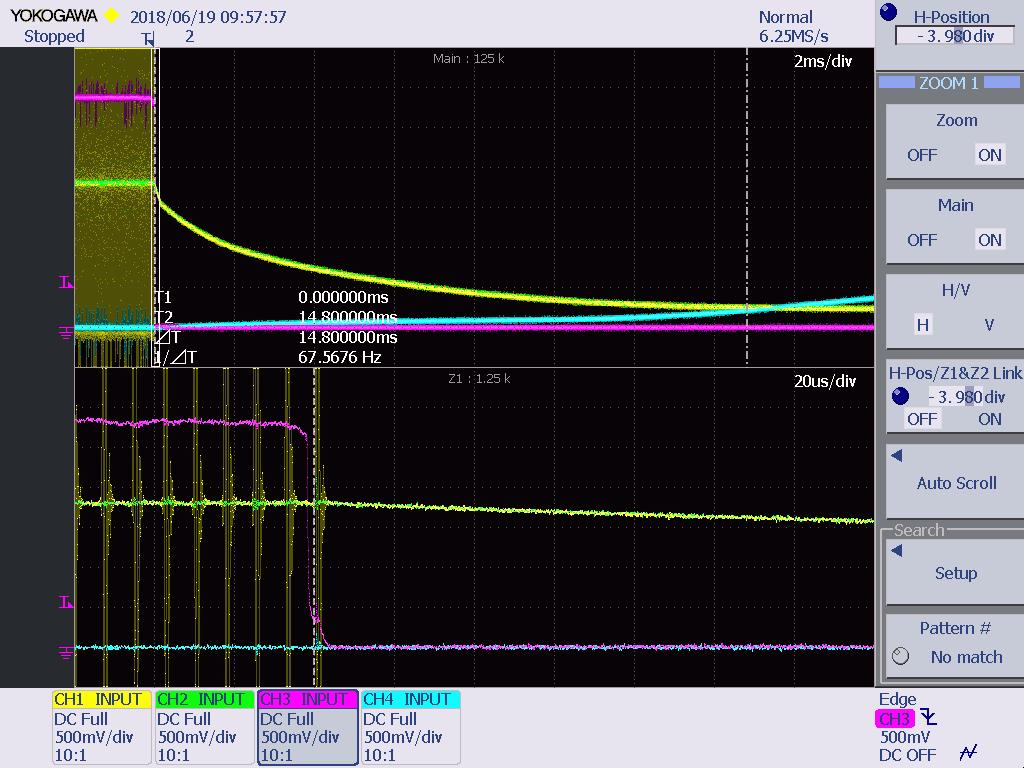Click the trigger position T marker icon

tap(148, 39)
